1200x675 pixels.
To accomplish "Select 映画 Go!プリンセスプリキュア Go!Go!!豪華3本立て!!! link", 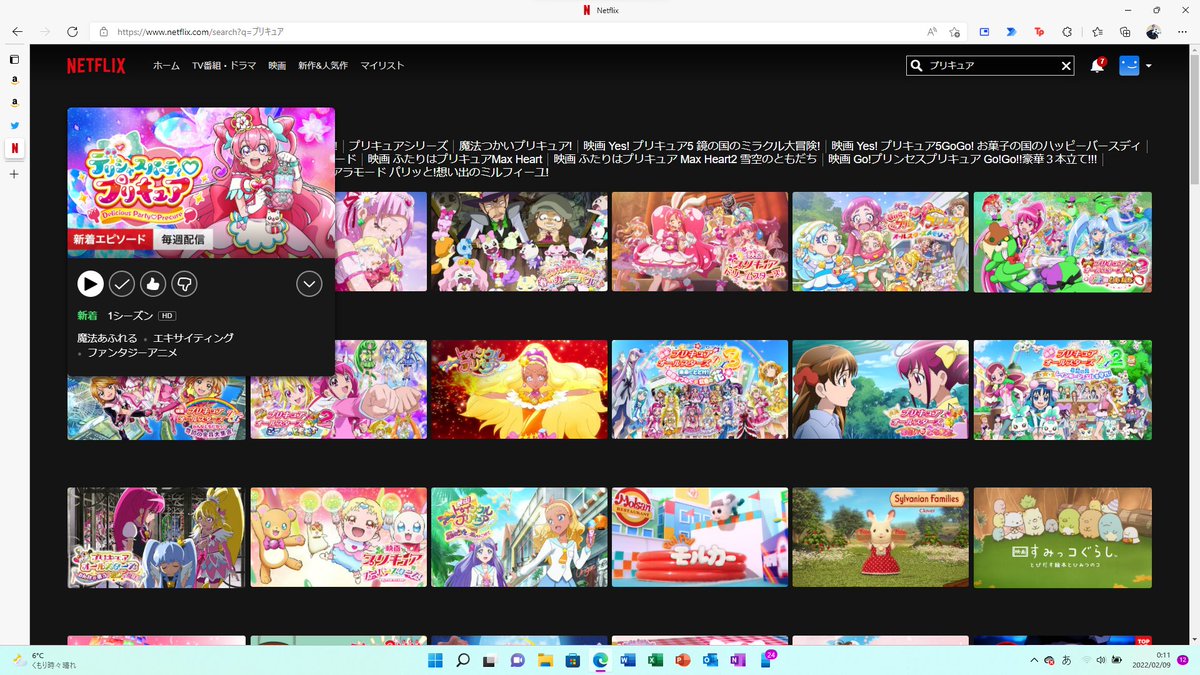I will pyautogui.click(x=963, y=159).
